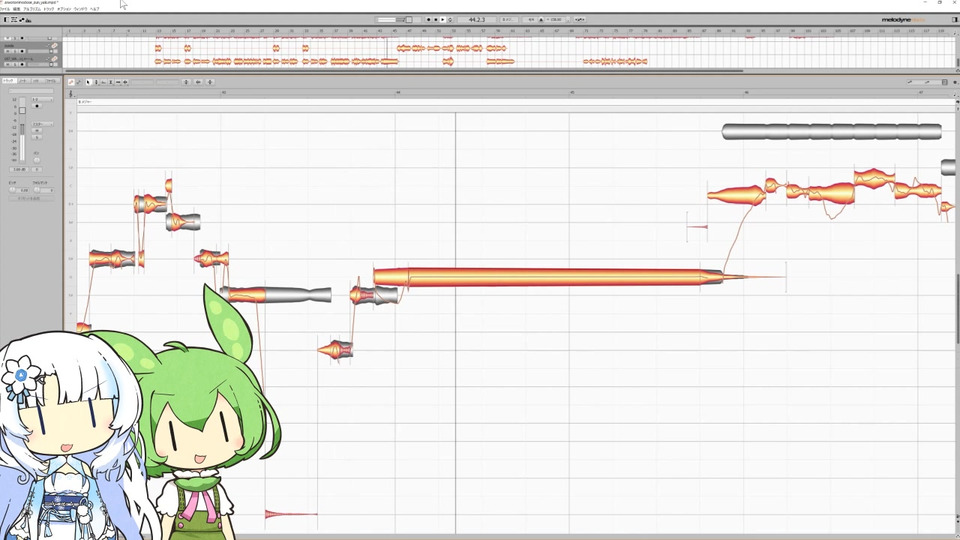This screenshot has width=960, height=540.
Task: Open the トラック menu in menu bar
Action: tap(48, 9)
